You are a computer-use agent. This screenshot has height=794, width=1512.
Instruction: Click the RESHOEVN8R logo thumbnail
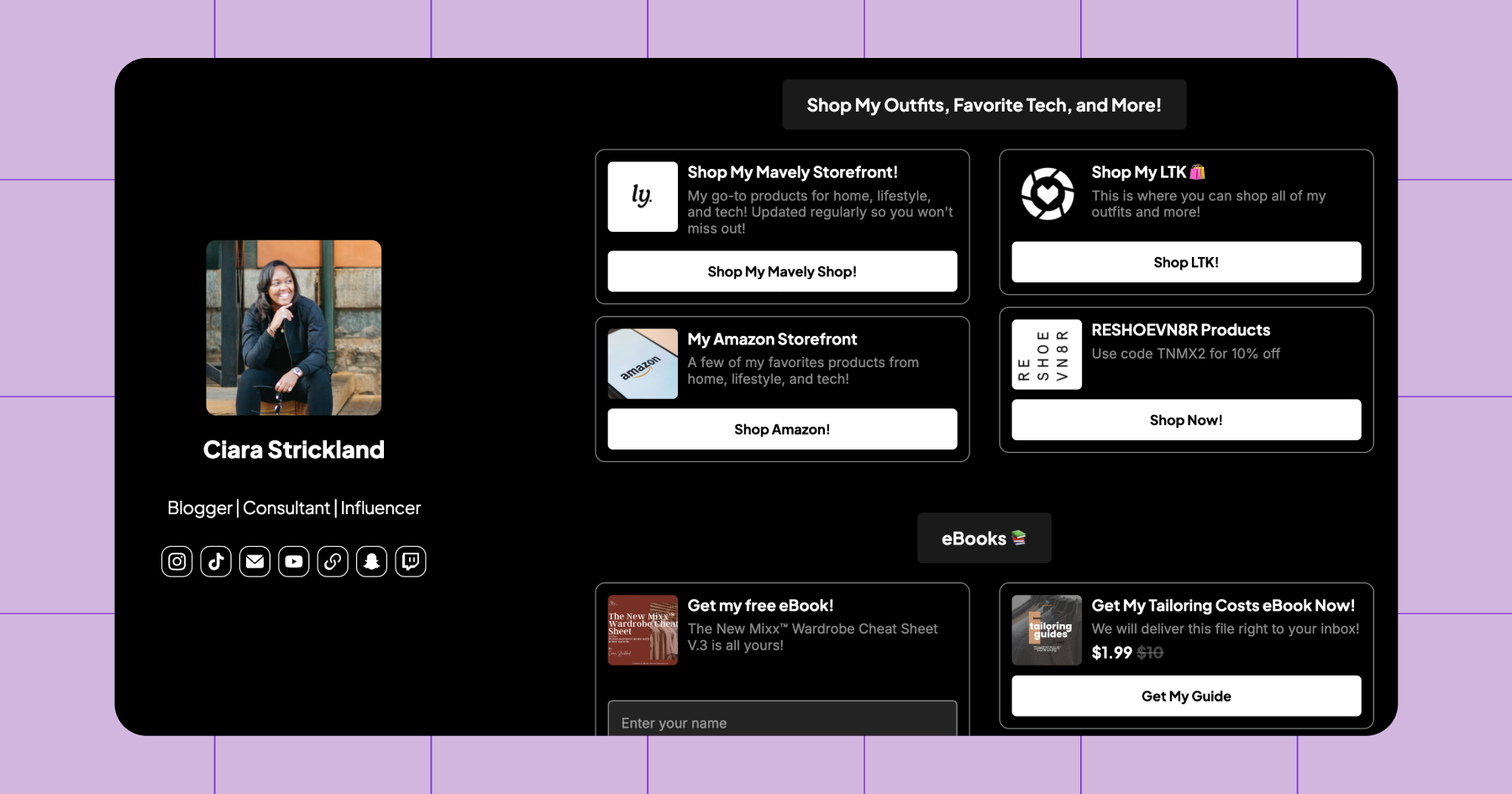click(x=1047, y=355)
